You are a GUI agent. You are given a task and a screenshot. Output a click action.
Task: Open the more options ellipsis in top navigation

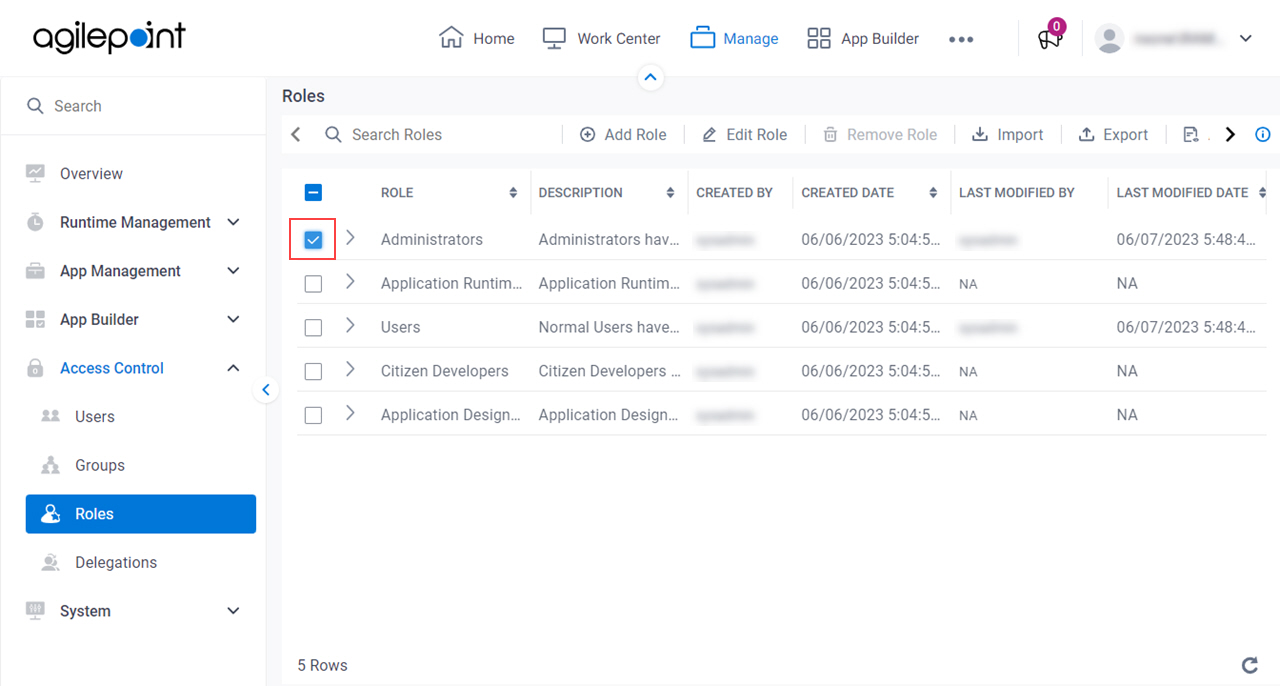[961, 39]
